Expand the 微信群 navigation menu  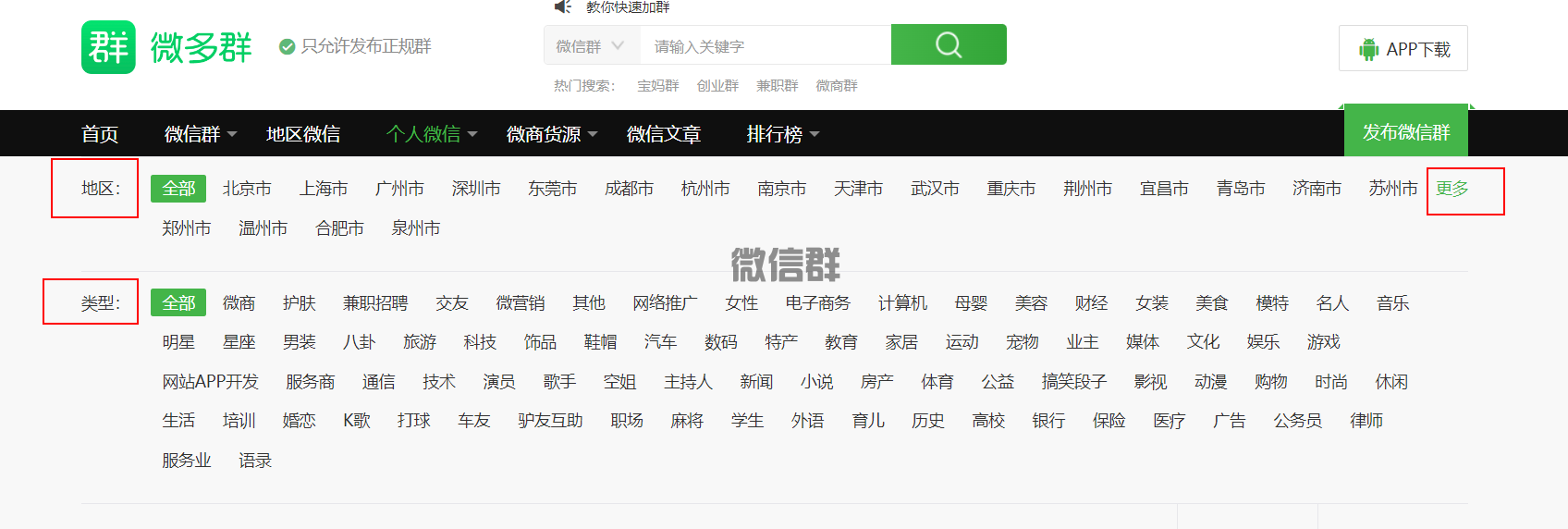coord(200,134)
